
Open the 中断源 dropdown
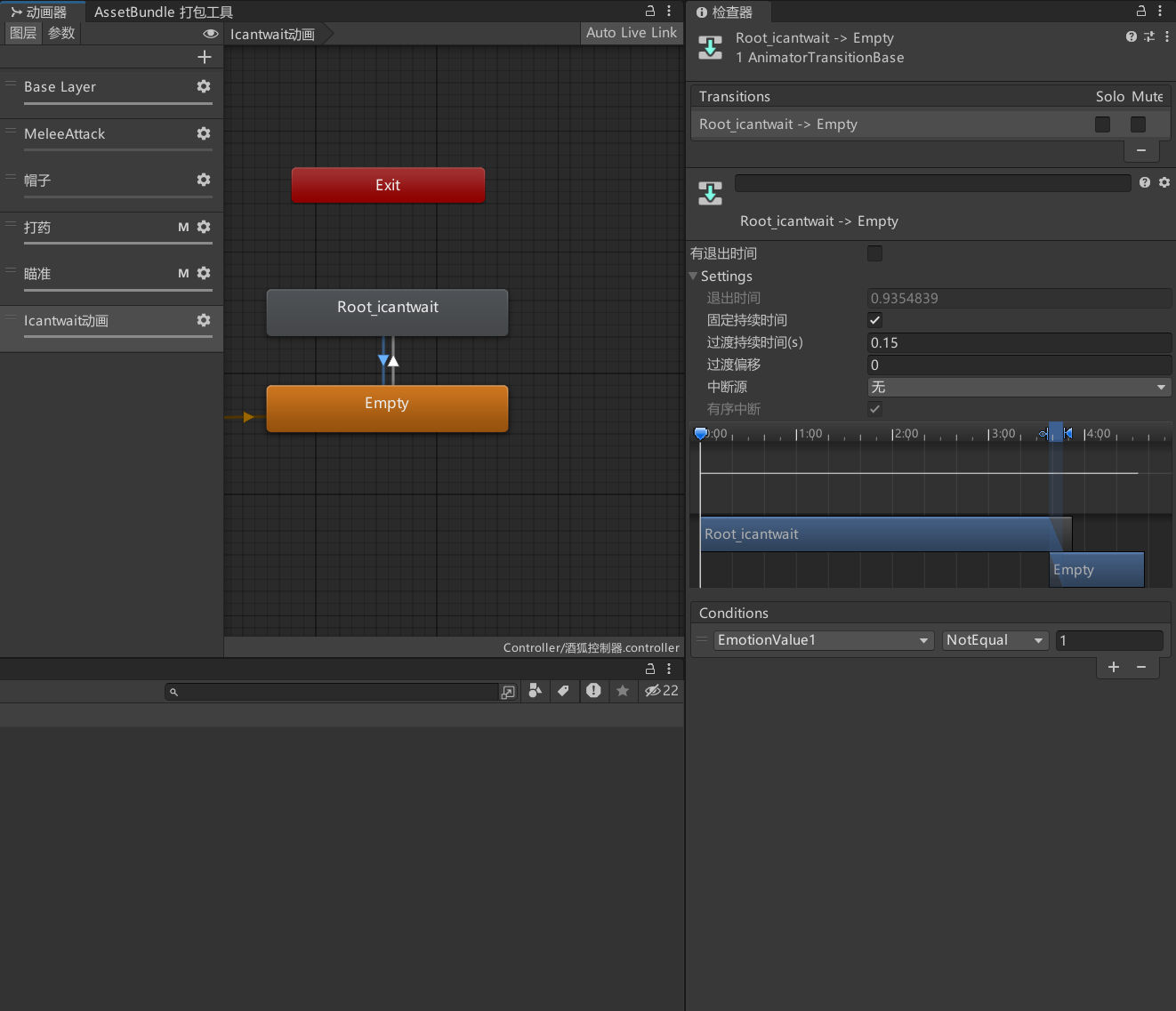pyautogui.click(x=1019, y=387)
